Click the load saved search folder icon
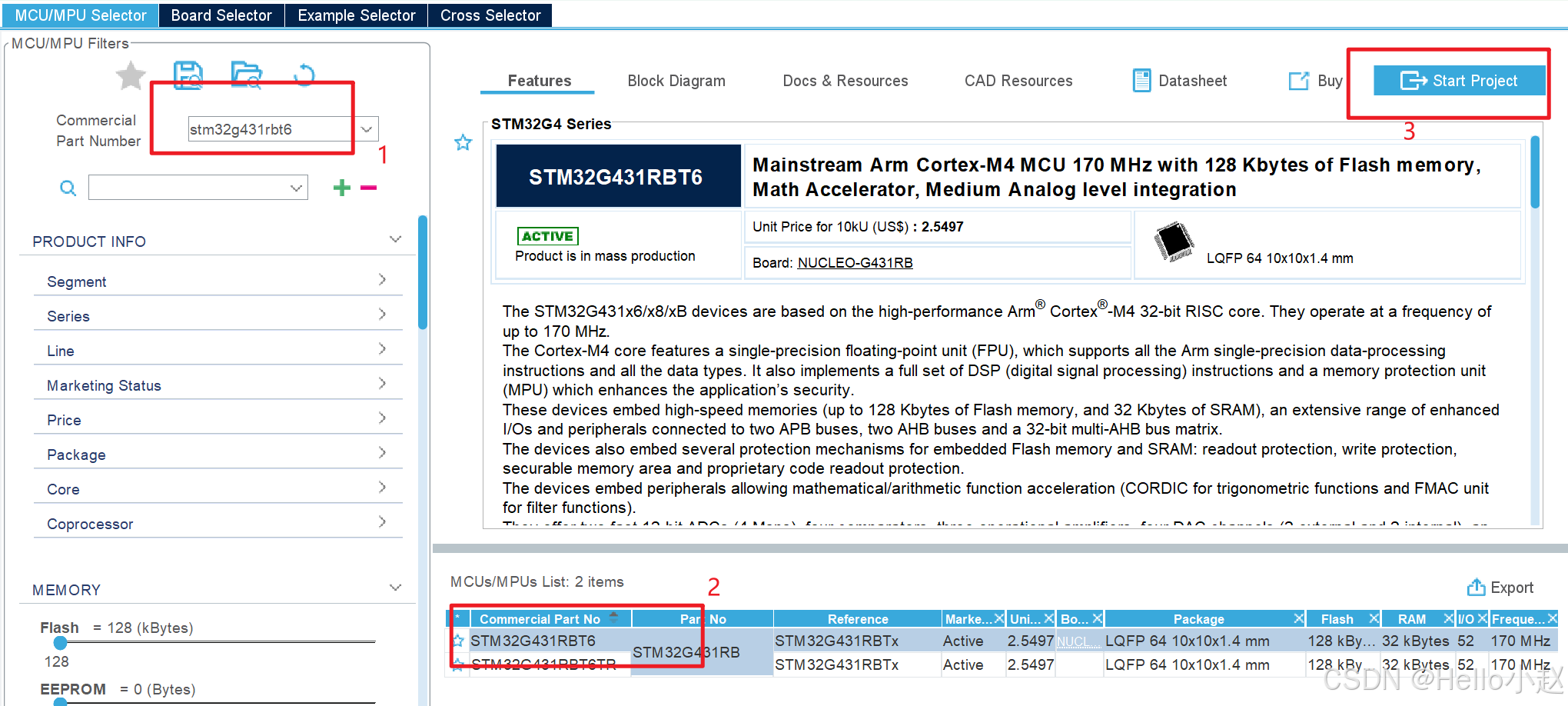The image size is (1568, 706). point(247,75)
